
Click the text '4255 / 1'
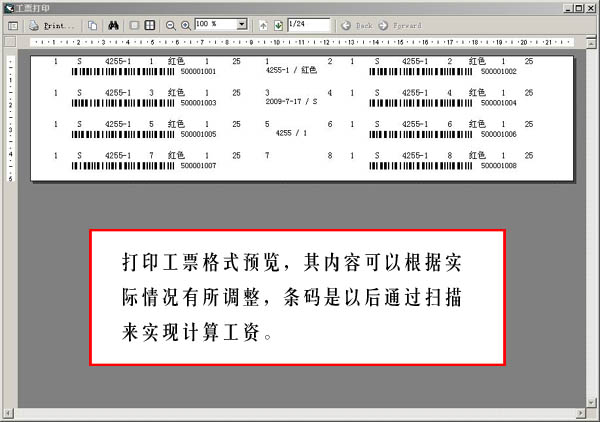(x=291, y=133)
